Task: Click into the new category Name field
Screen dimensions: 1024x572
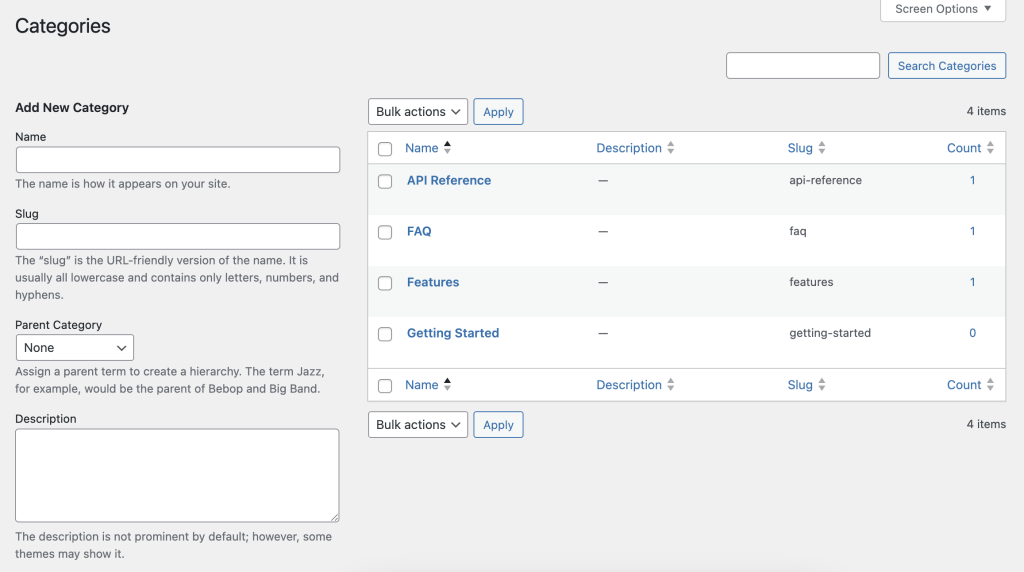Action: [178, 160]
